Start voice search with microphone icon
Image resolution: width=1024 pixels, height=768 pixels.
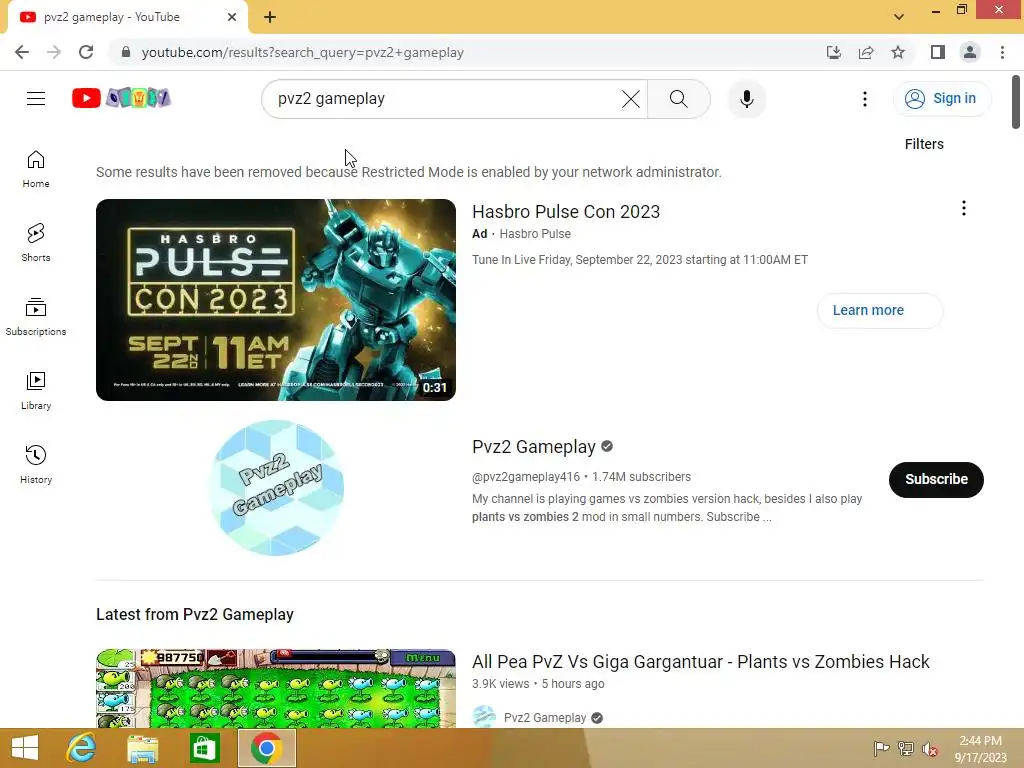746,99
